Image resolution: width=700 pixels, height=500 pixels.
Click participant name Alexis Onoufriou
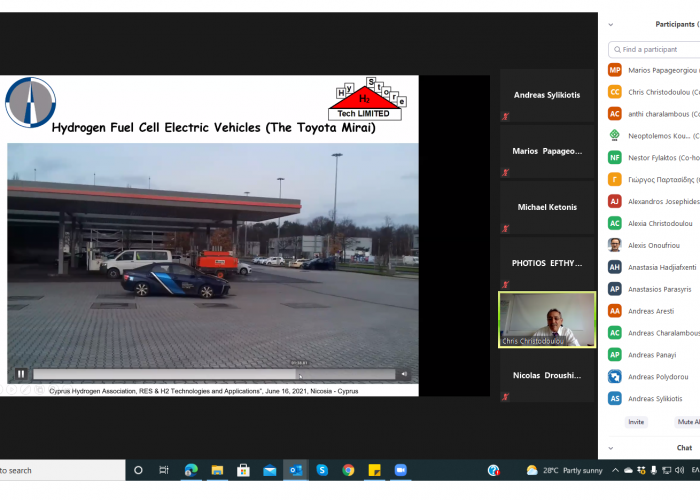654,246
